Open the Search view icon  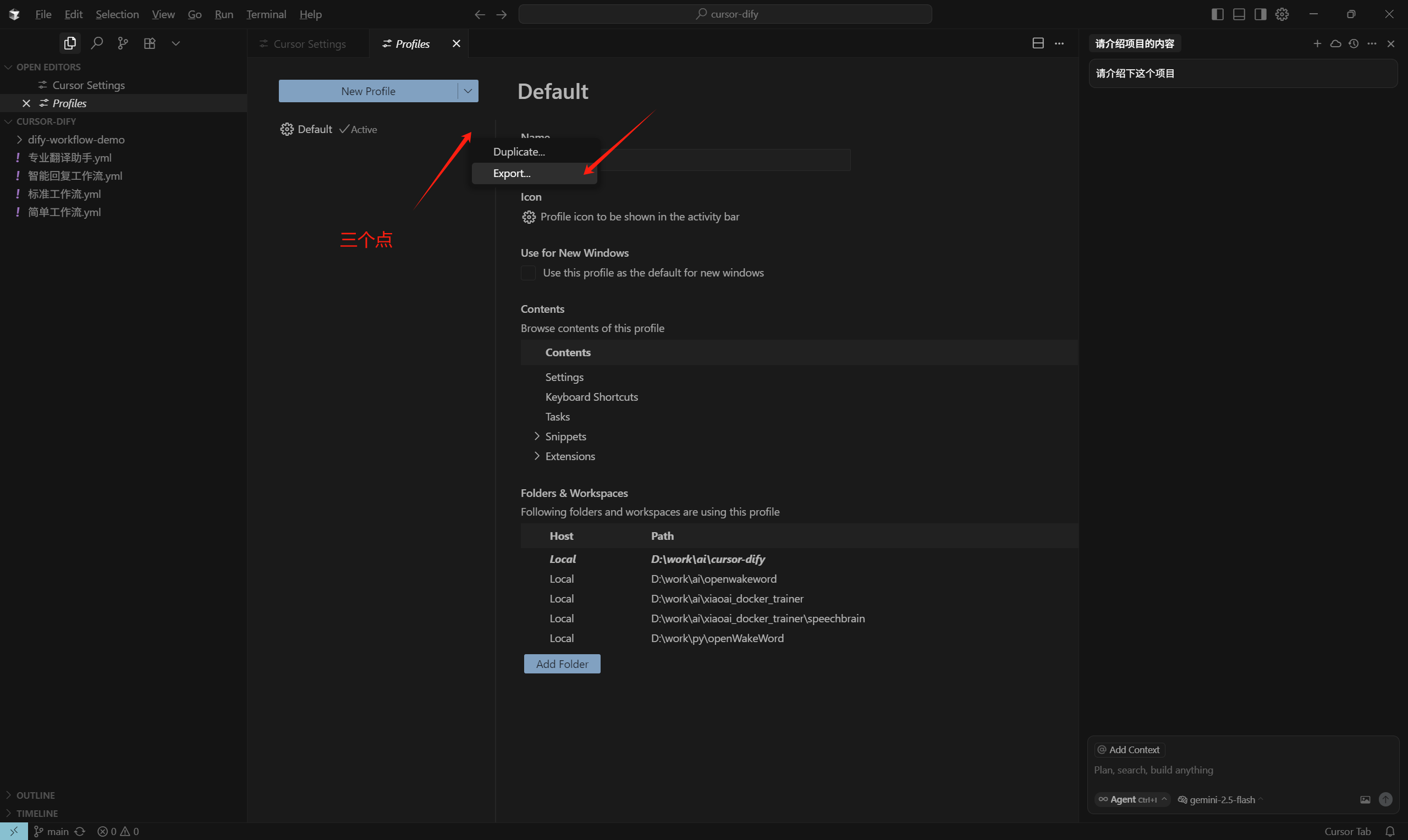click(97, 43)
